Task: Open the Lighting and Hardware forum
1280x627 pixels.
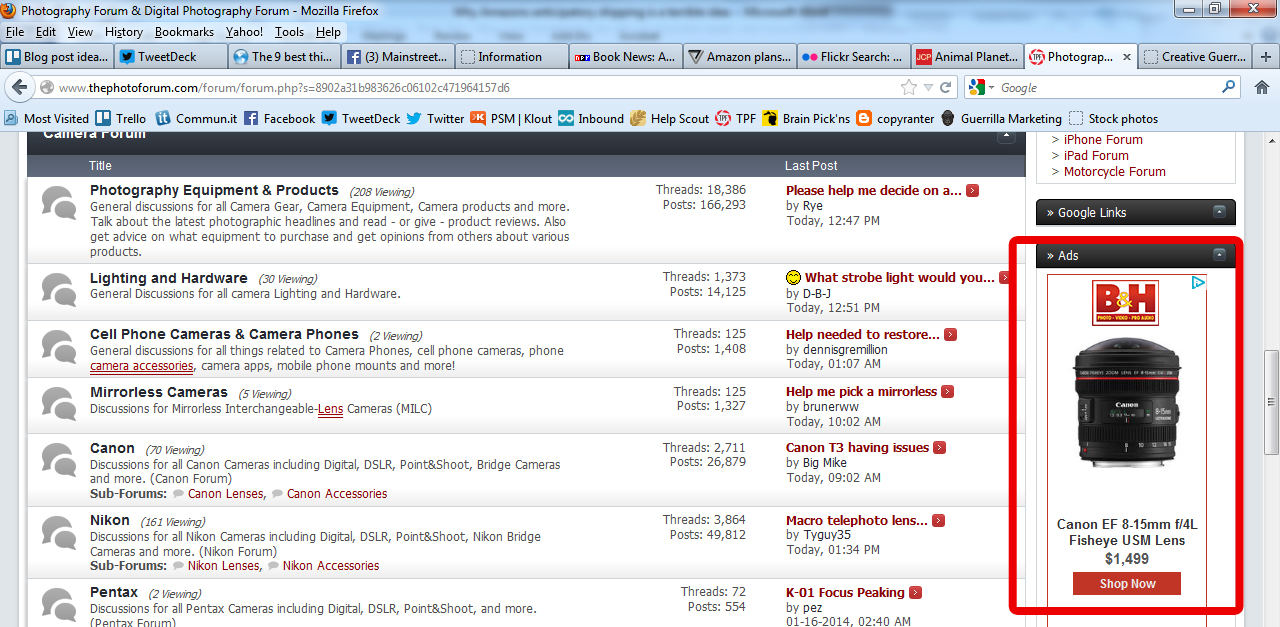Action: click(x=169, y=278)
